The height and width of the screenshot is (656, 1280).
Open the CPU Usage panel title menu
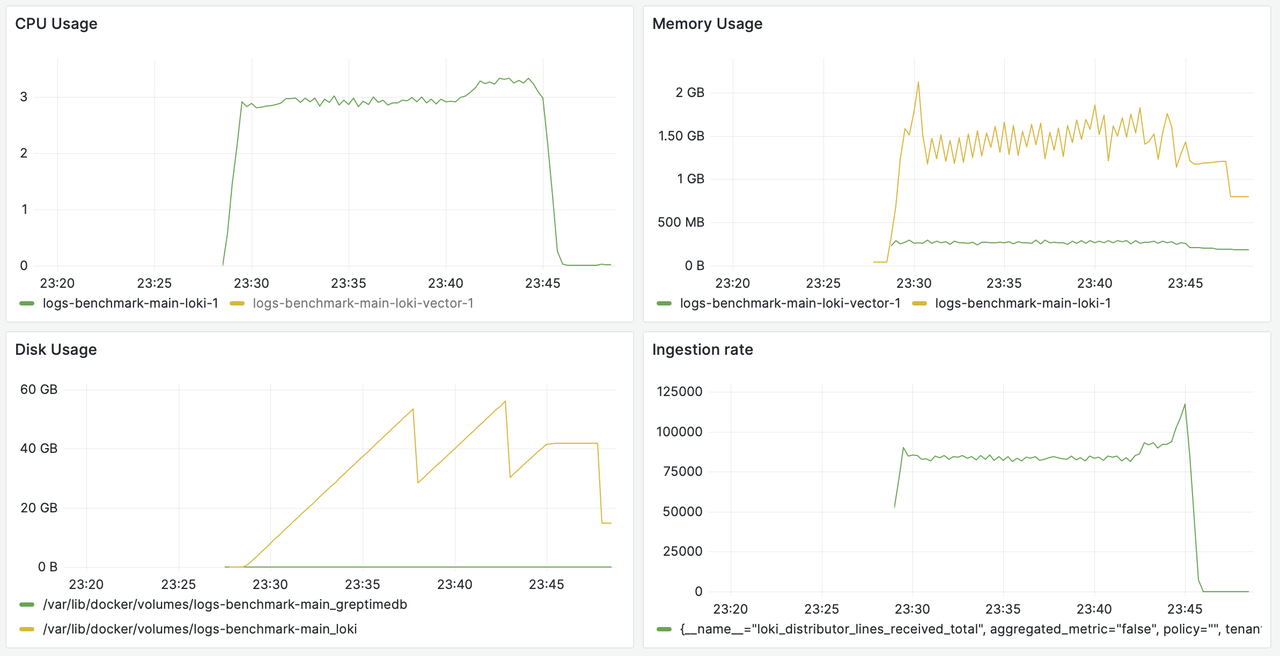coord(56,24)
